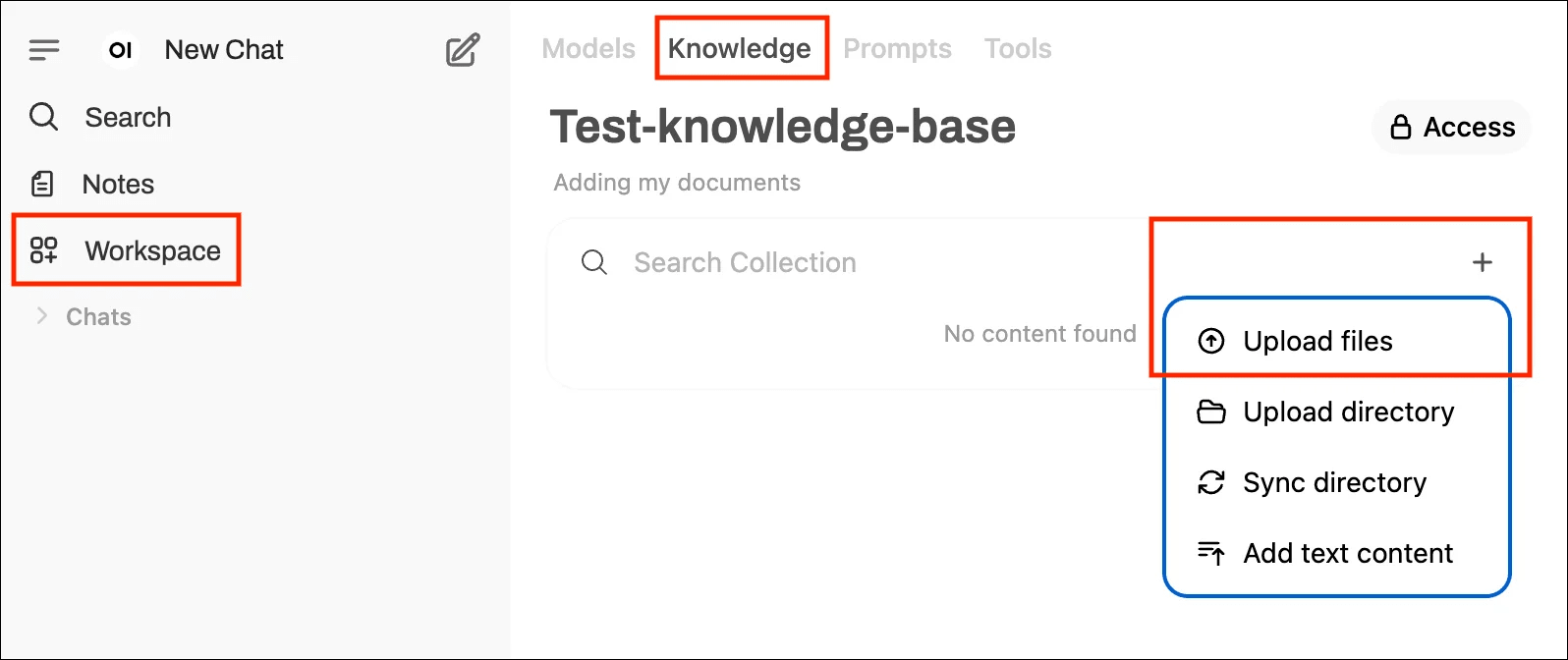This screenshot has width=1568, height=660.
Task: Click the Sync directory refresh icon
Action: [x=1210, y=482]
